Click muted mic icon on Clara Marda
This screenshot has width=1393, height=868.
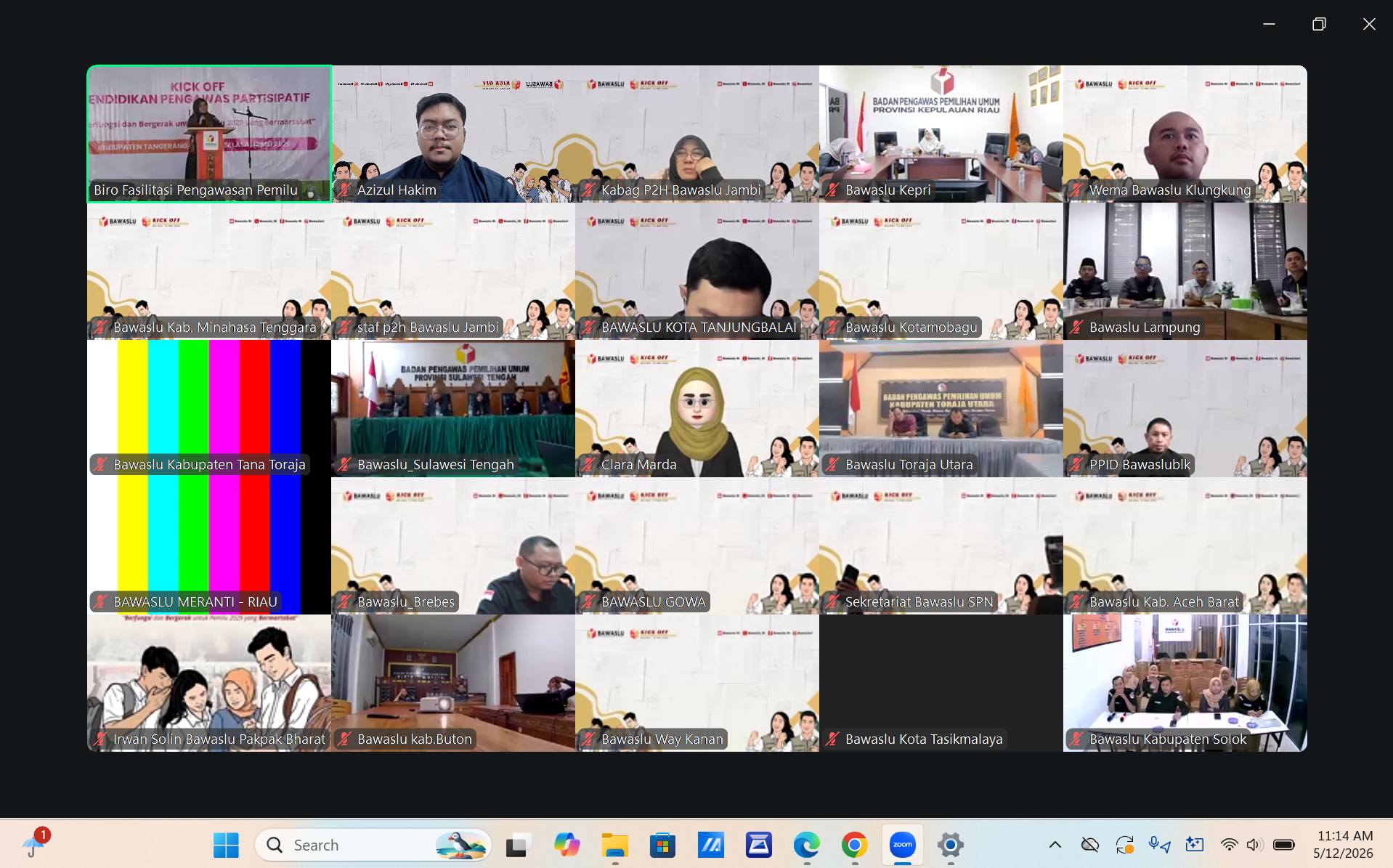pyautogui.click(x=589, y=465)
